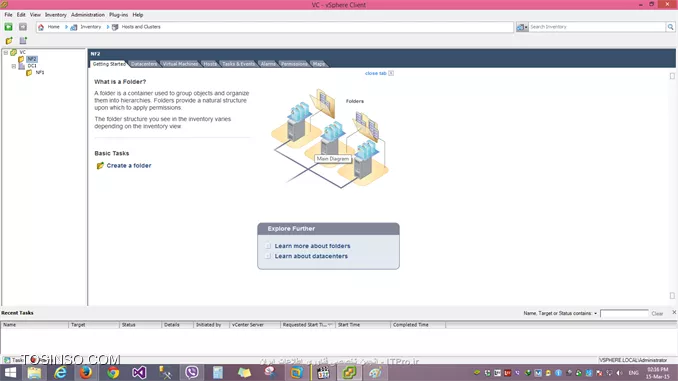Open the task filter criteria dropdown

(595, 314)
